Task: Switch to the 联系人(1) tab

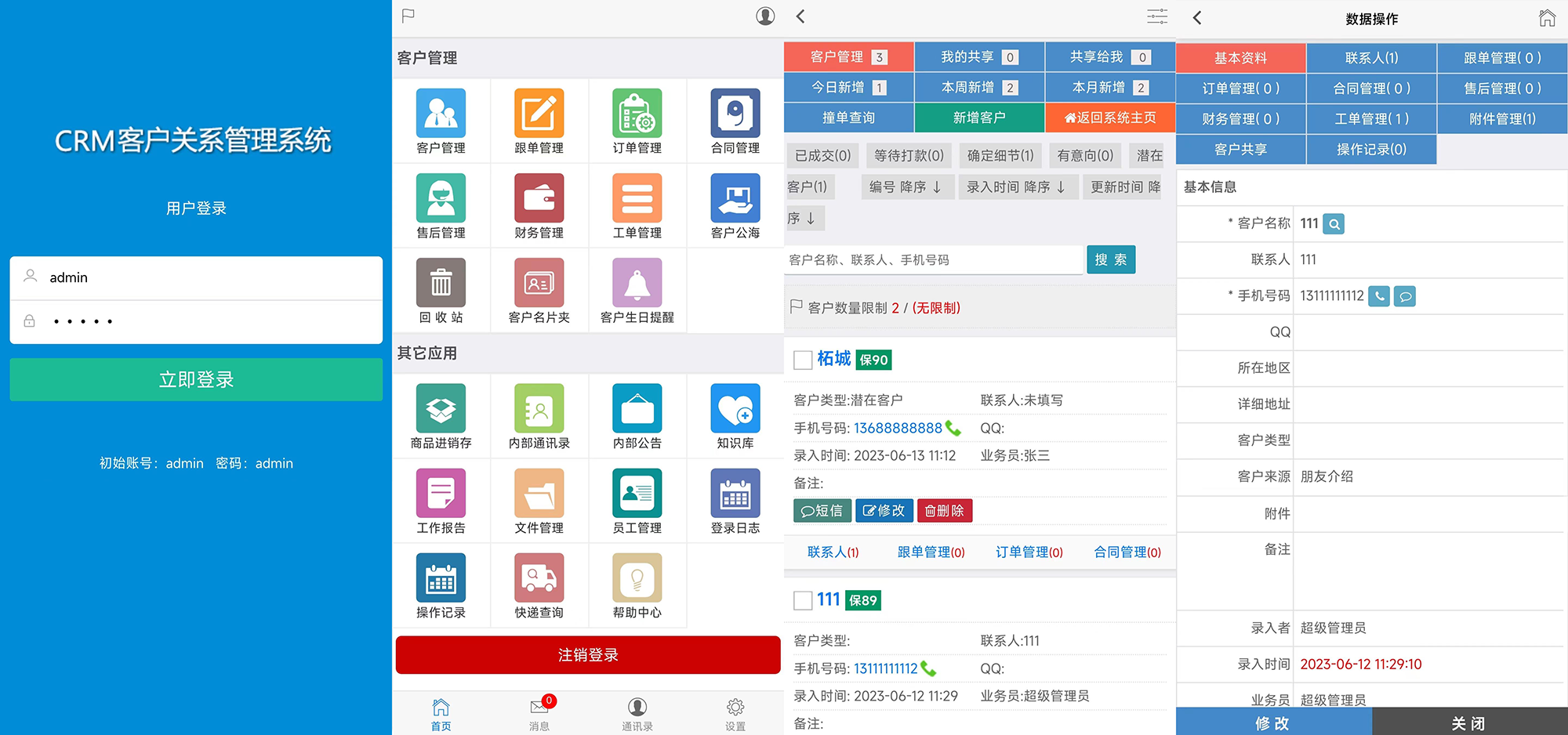Action: [x=1371, y=57]
